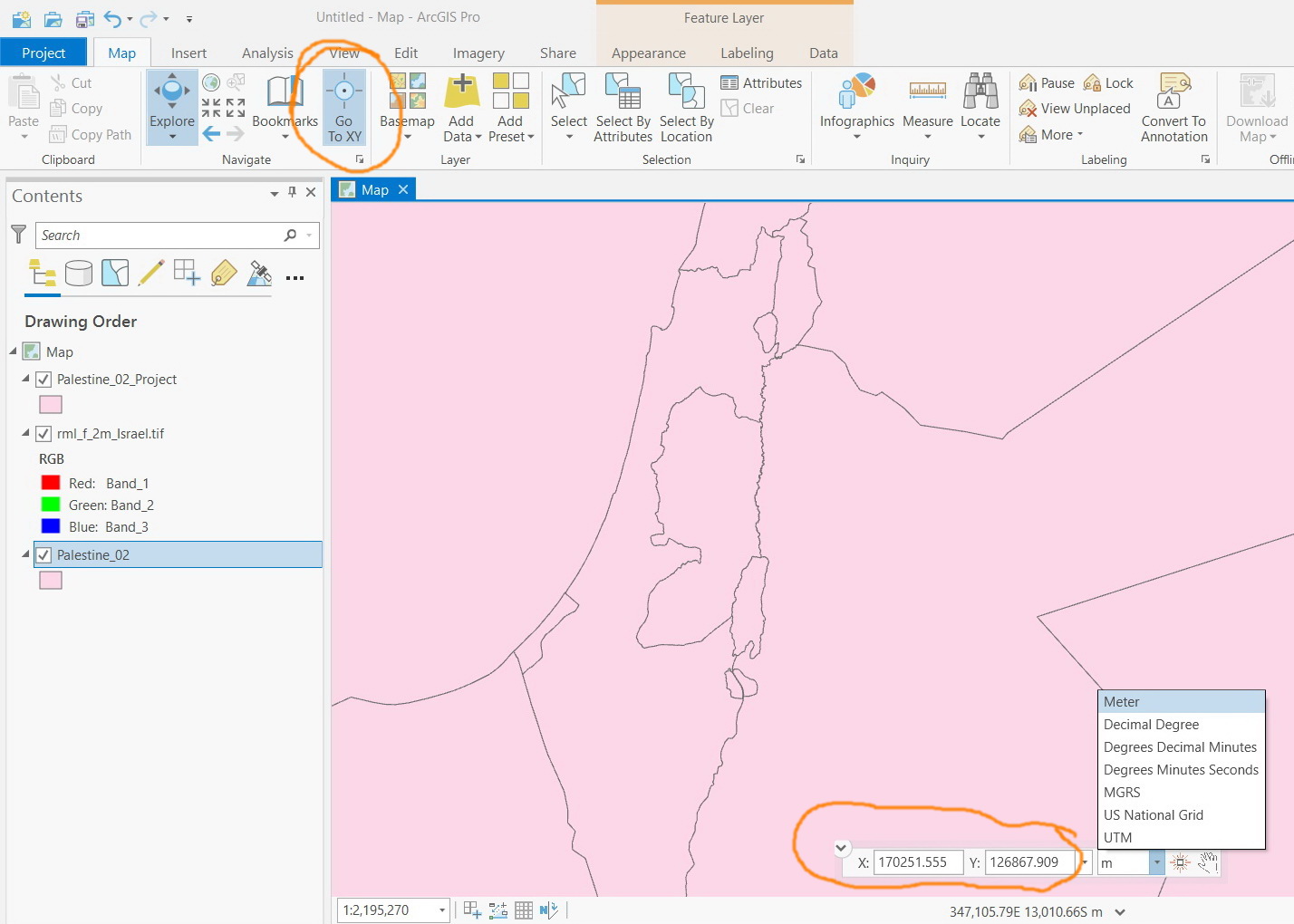1294x924 pixels.
Task: Uncheck the Palestine_02_Project layer visibility
Action: click(43, 380)
